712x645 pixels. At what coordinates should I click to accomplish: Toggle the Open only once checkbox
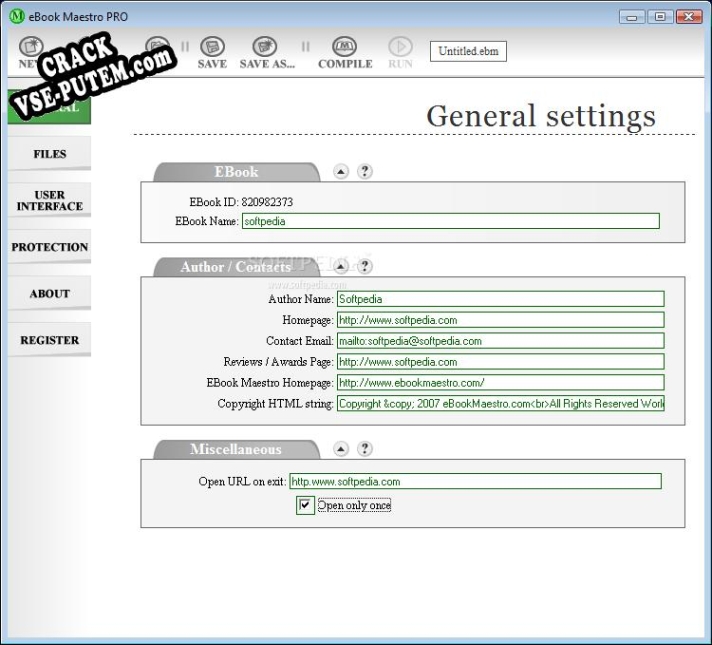306,506
